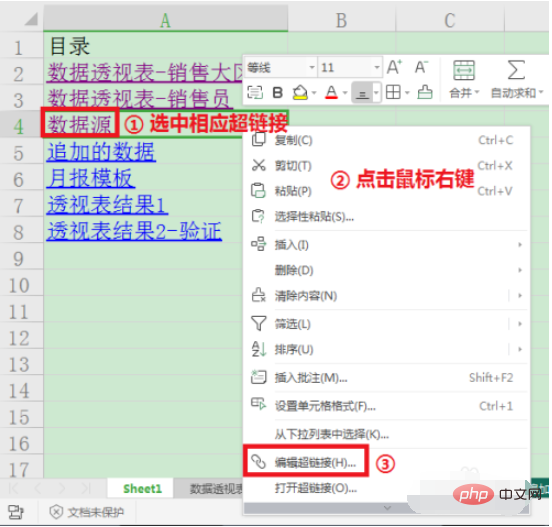Screen dimensions: 552x527
Task: Expand the 插入(I) submenu arrow
Action: pos(520,244)
